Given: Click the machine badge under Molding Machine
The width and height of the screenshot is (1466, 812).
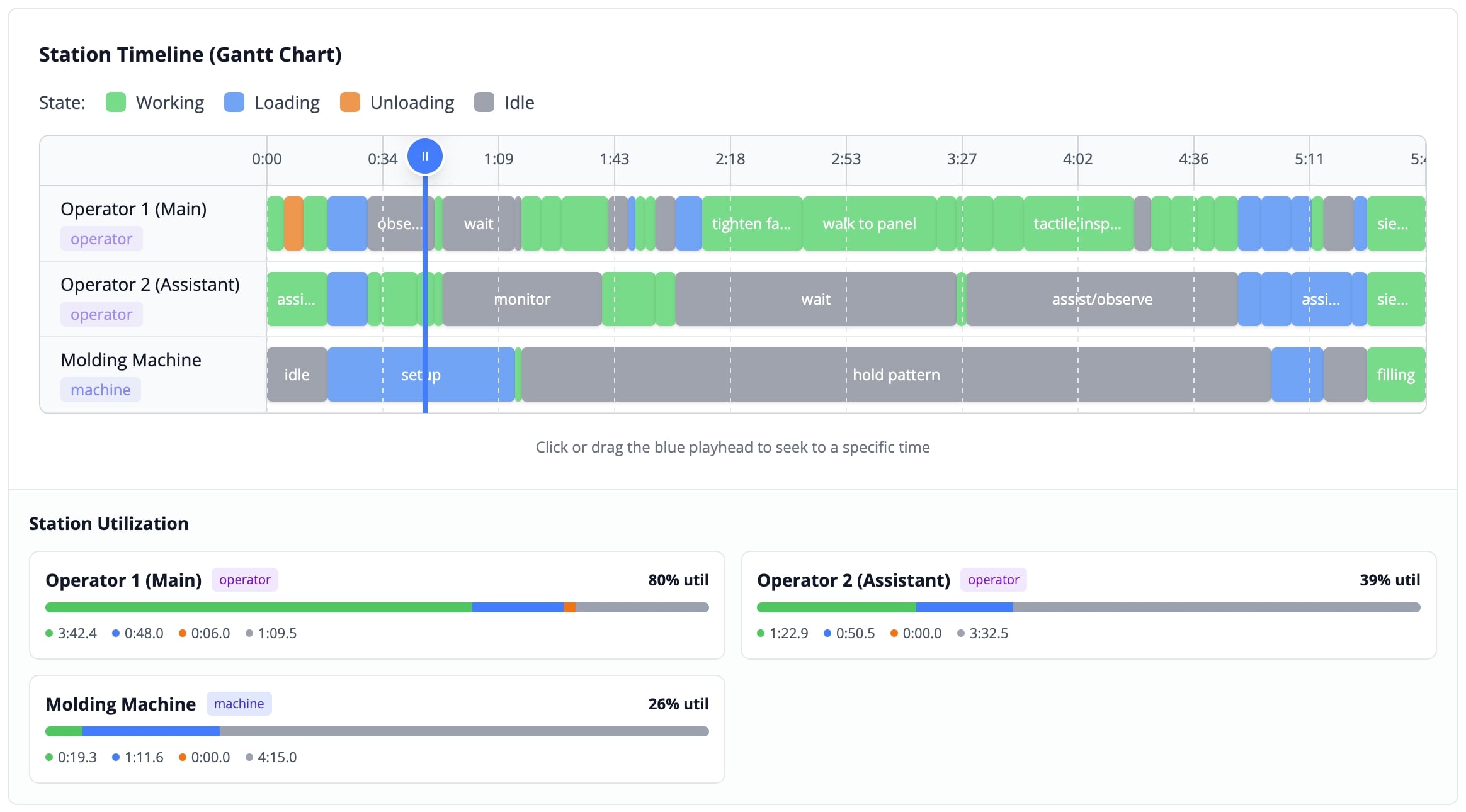Looking at the screenshot, I should 100,390.
